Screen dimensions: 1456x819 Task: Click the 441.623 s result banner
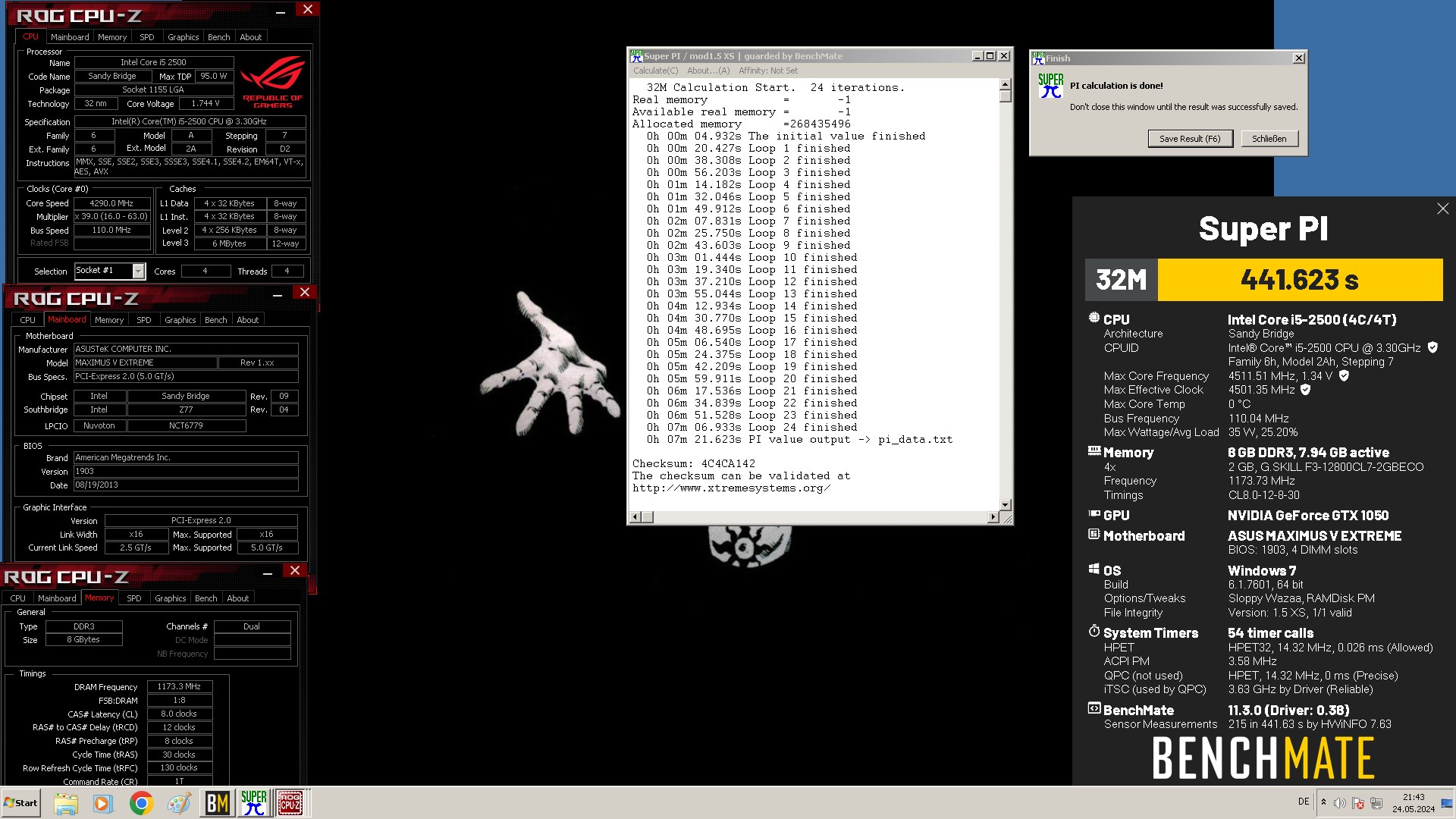[x=1300, y=280]
